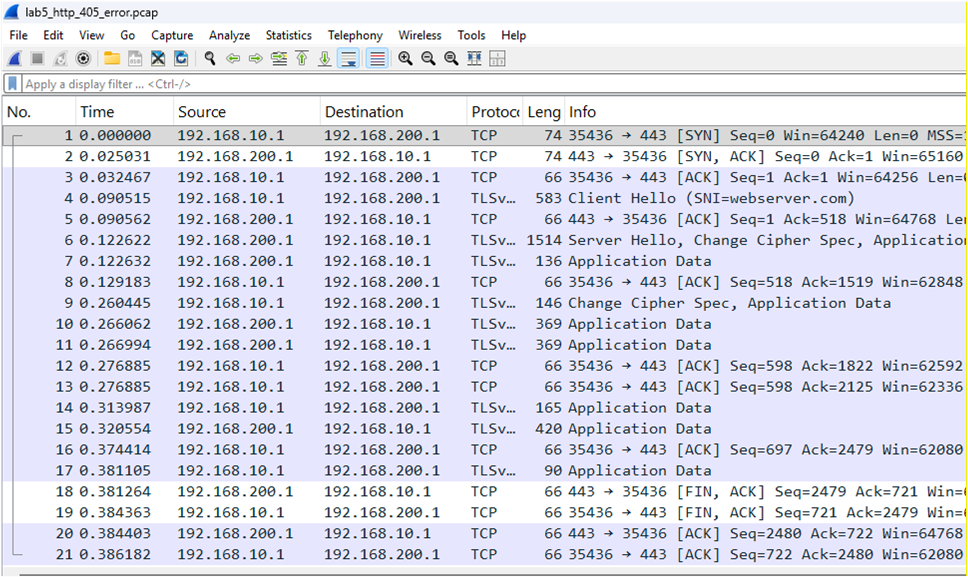Go to the previous packet arrow
This screenshot has width=968, height=577.
[x=233, y=59]
